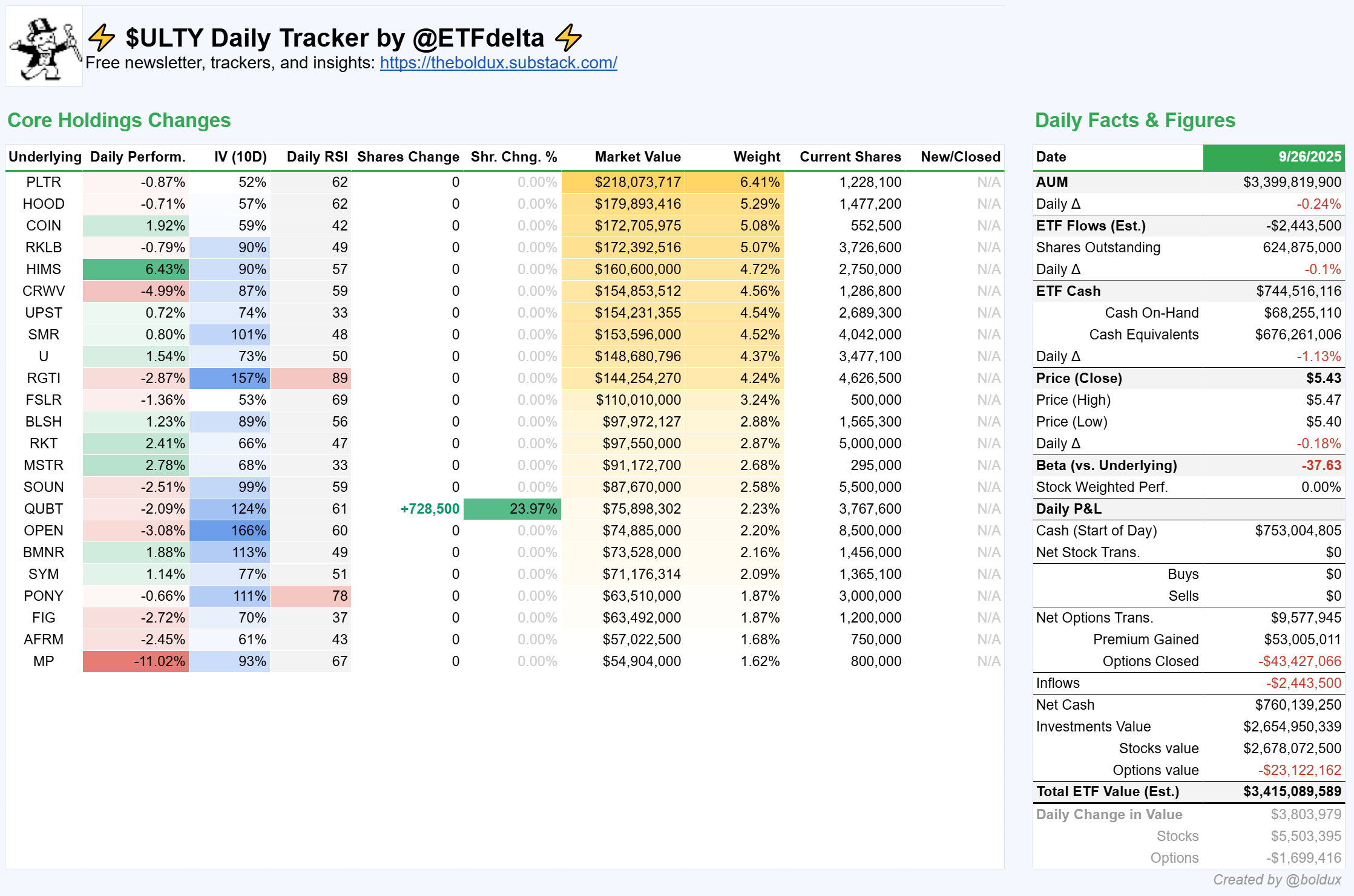Click the left lightning bolt icon
The height and width of the screenshot is (896, 1354).
click(x=102, y=38)
